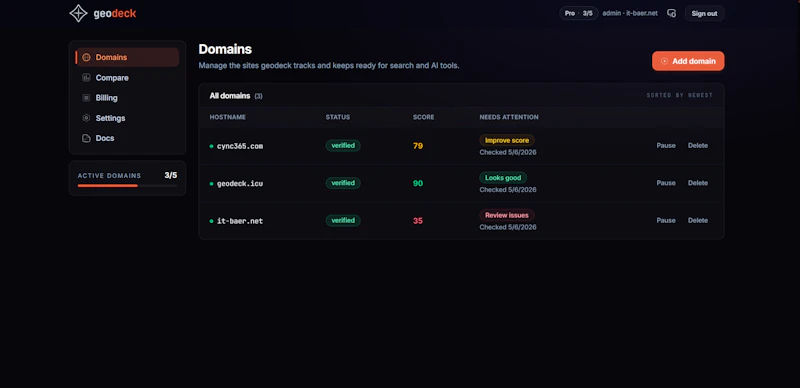The width and height of the screenshot is (800, 388).
Task: Click the globe icon beside Domains
Action: (86, 57)
